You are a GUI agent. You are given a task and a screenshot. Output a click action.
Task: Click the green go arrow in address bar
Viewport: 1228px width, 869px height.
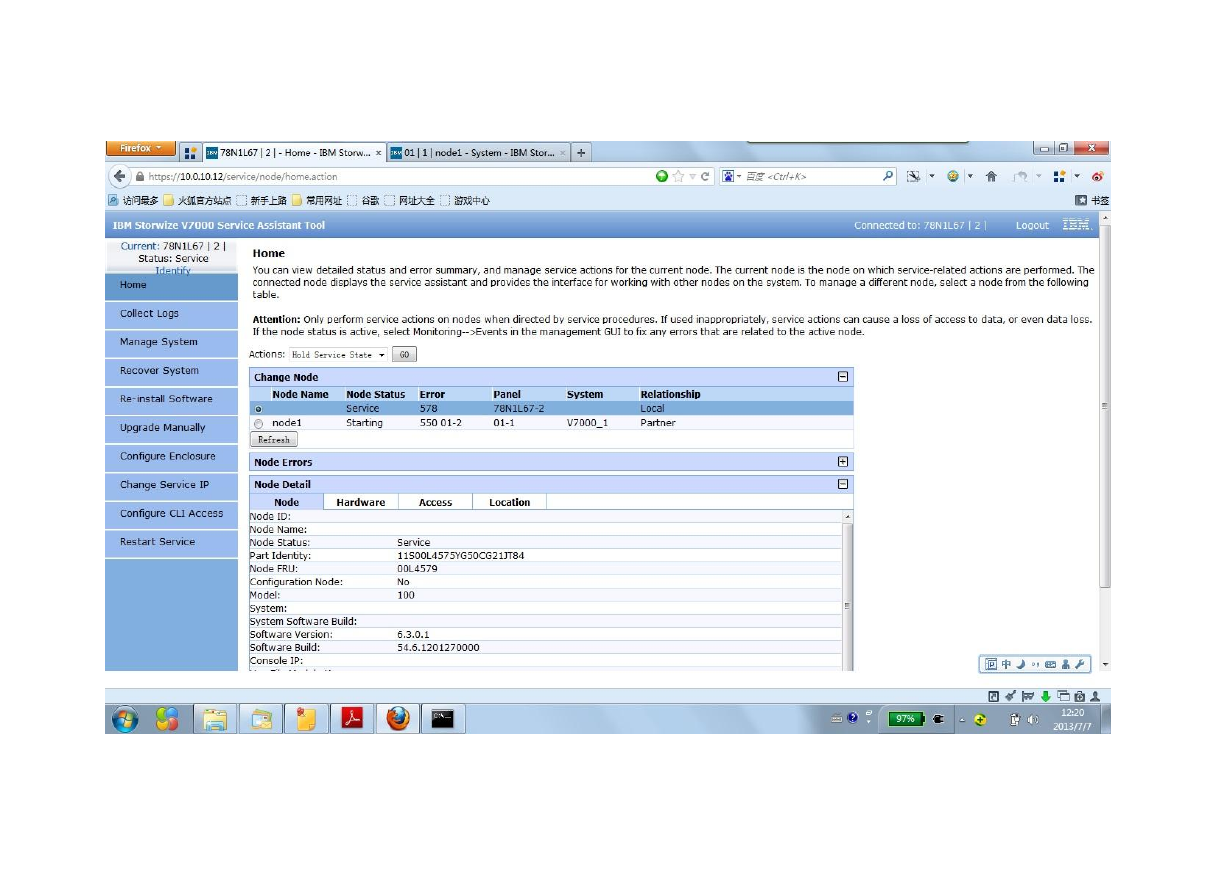click(x=661, y=177)
